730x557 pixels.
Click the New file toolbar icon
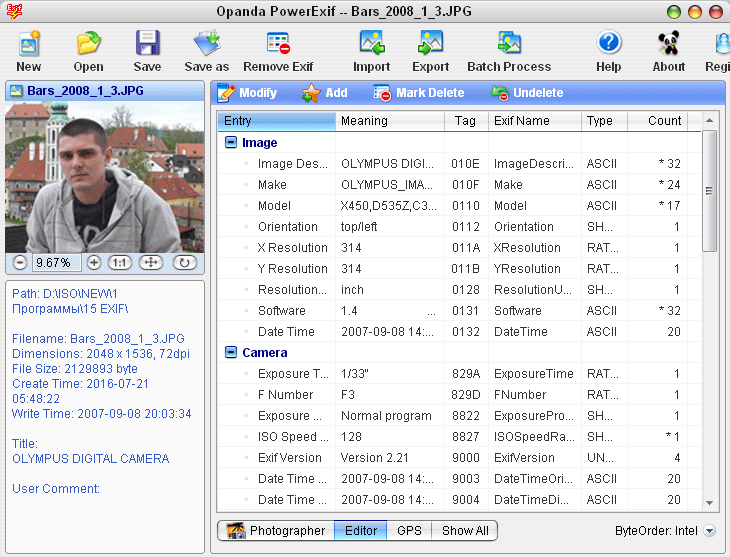[x=29, y=44]
